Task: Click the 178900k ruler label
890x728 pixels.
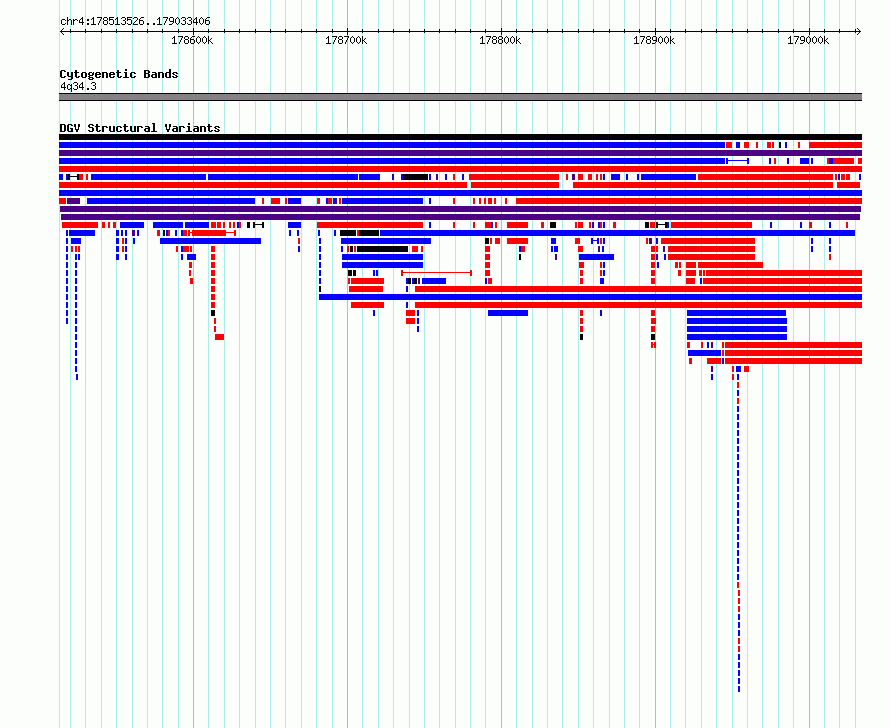Action: click(x=654, y=40)
